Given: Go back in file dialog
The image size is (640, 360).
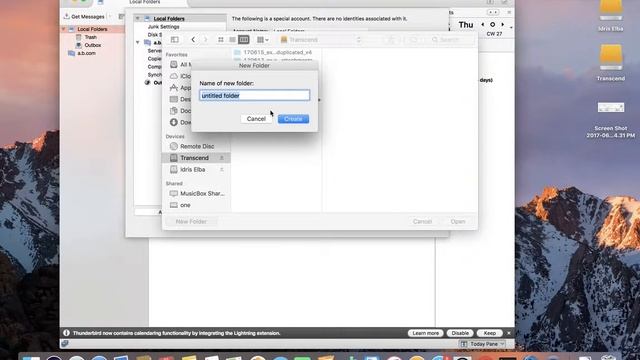Looking at the screenshot, I should [193, 40].
